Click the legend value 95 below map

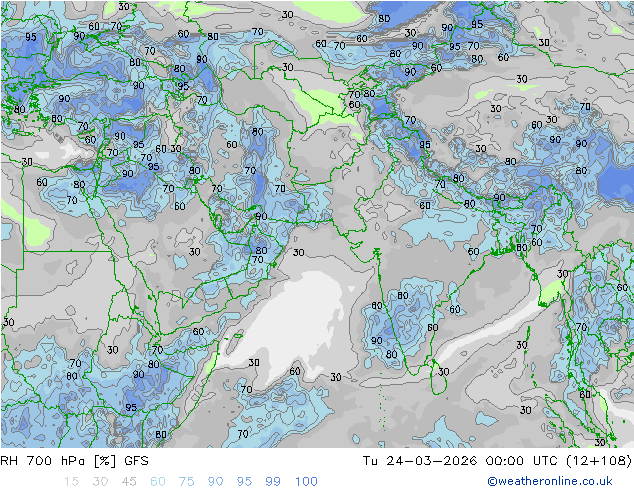[x=244, y=482]
